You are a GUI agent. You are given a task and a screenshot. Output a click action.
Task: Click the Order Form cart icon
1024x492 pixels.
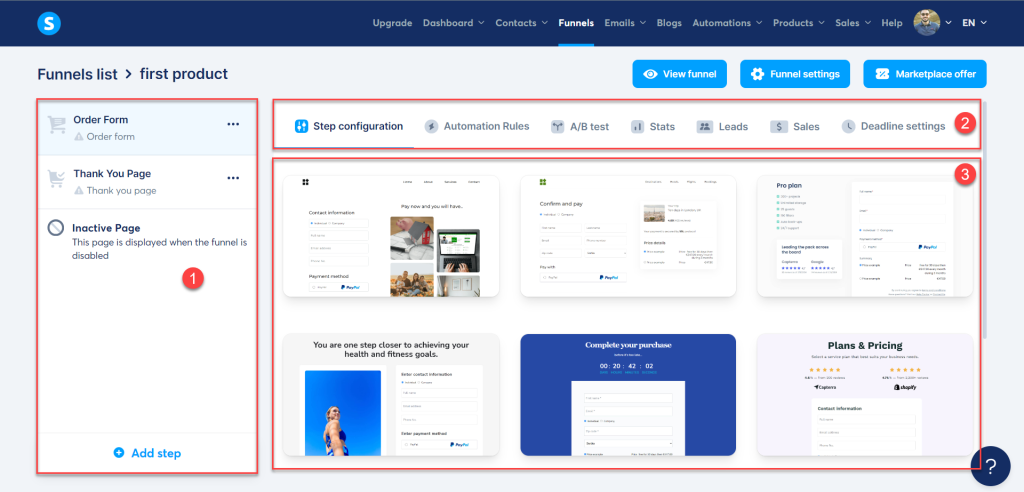point(57,126)
